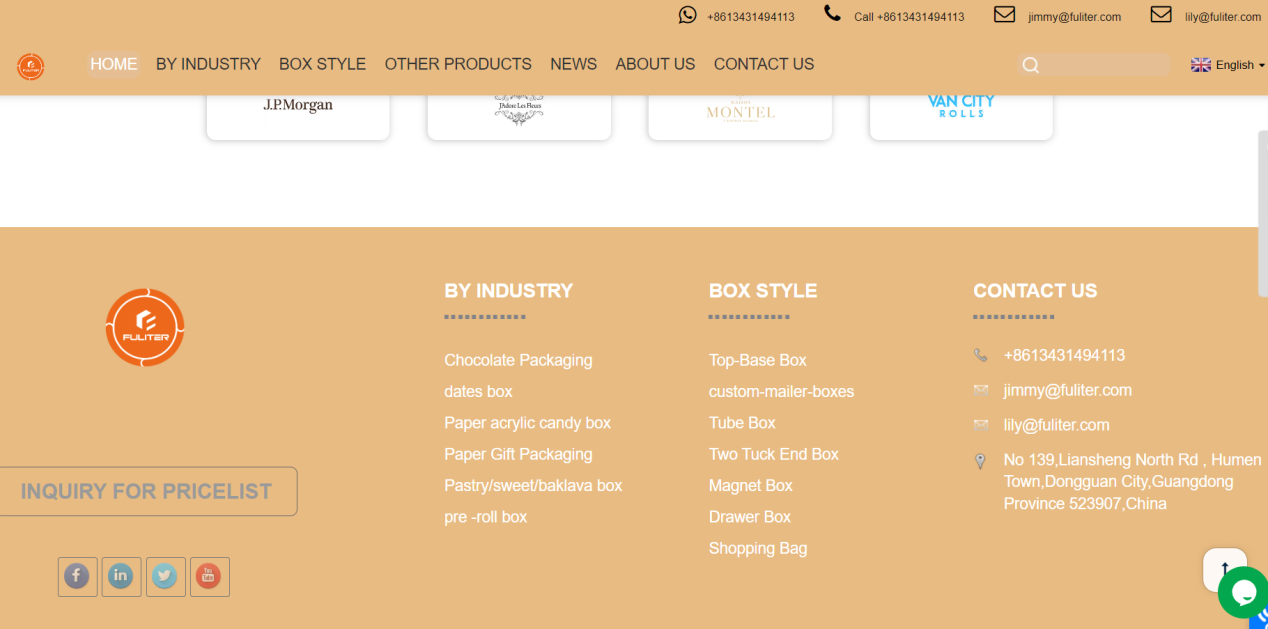Open the Chocolate Packaging footer link
Image resolution: width=1268 pixels, height=629 pixels.
[x=518, y=360]
